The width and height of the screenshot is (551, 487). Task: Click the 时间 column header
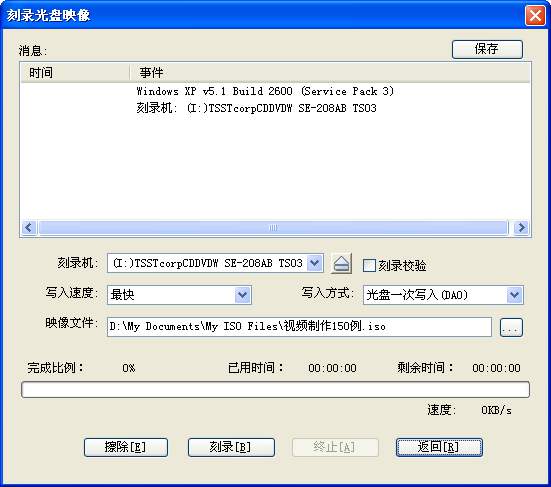(x=75, y=73)
